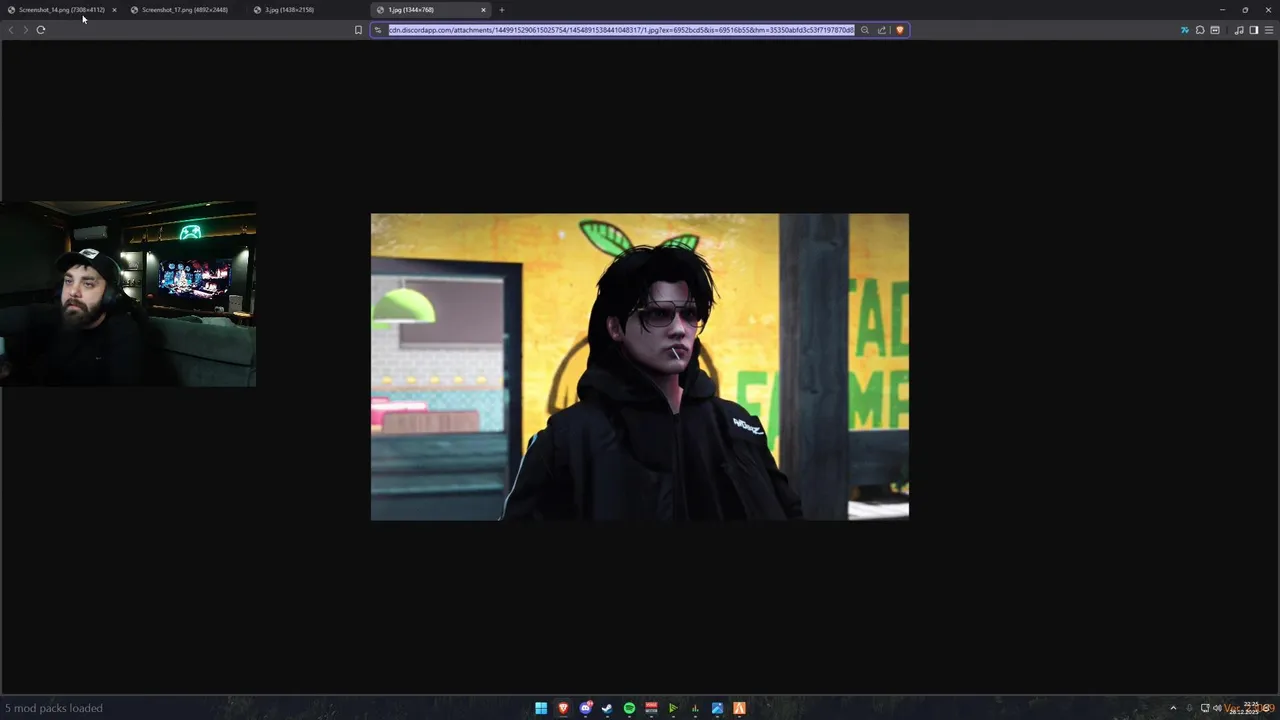Image resolution: width=1280 pixels, height=720 pixels.
Task: Open Spotify from the taskbar
Action: (629, 708)
